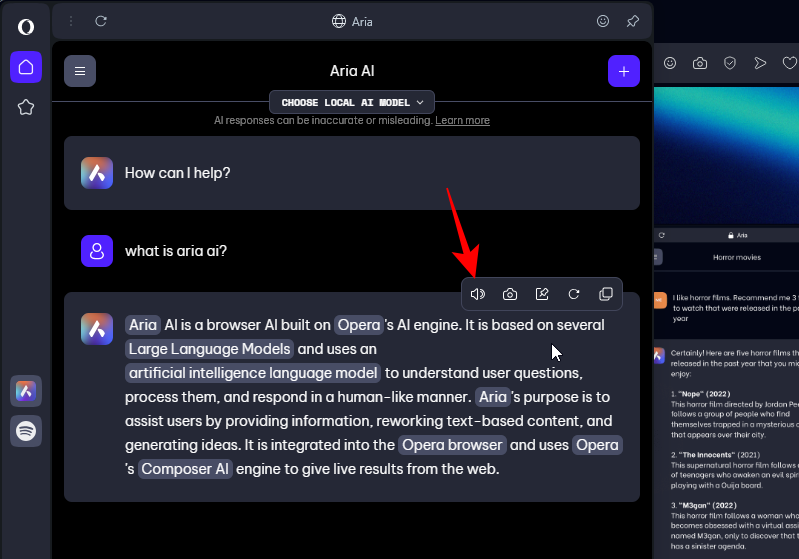Open the Aria hamburger menu
The height and width of the screenshot is (559, 799).
[x=80, y=71]
